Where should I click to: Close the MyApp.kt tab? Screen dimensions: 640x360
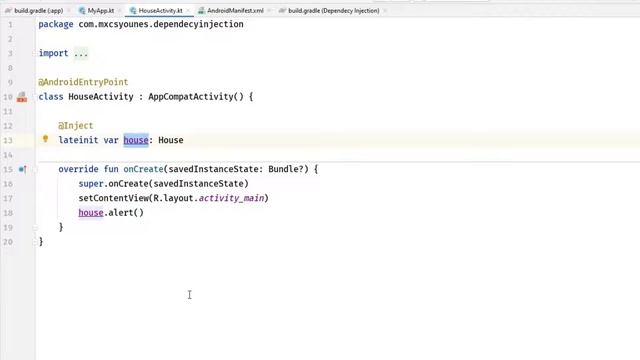pyautogui.click(x=120, y=11)
